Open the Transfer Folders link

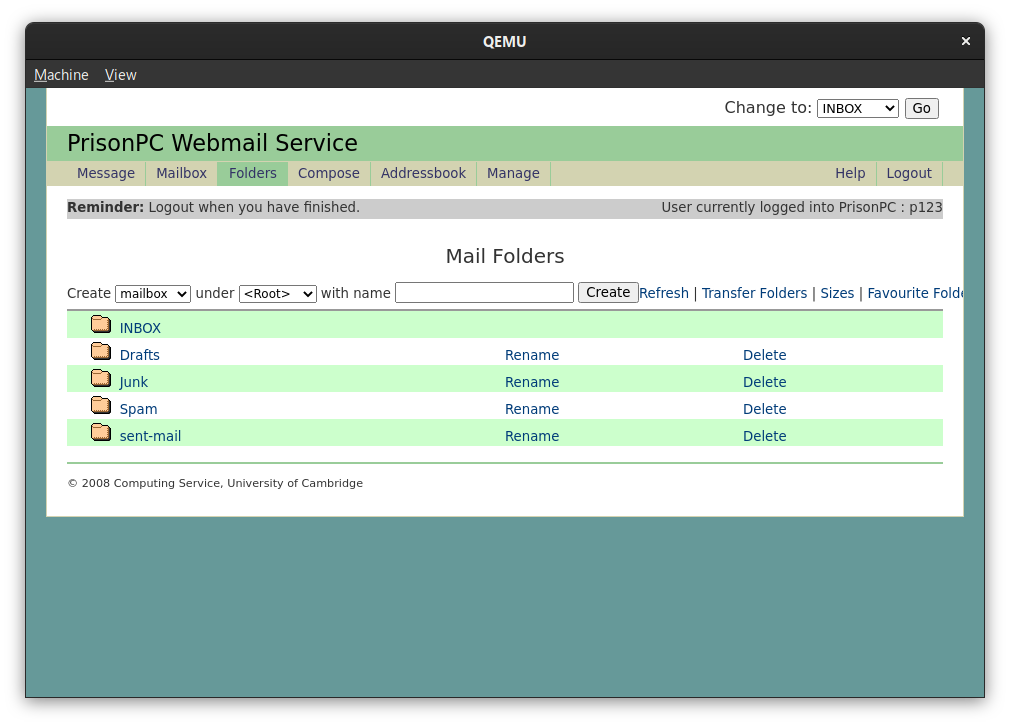tap(754, 293)
